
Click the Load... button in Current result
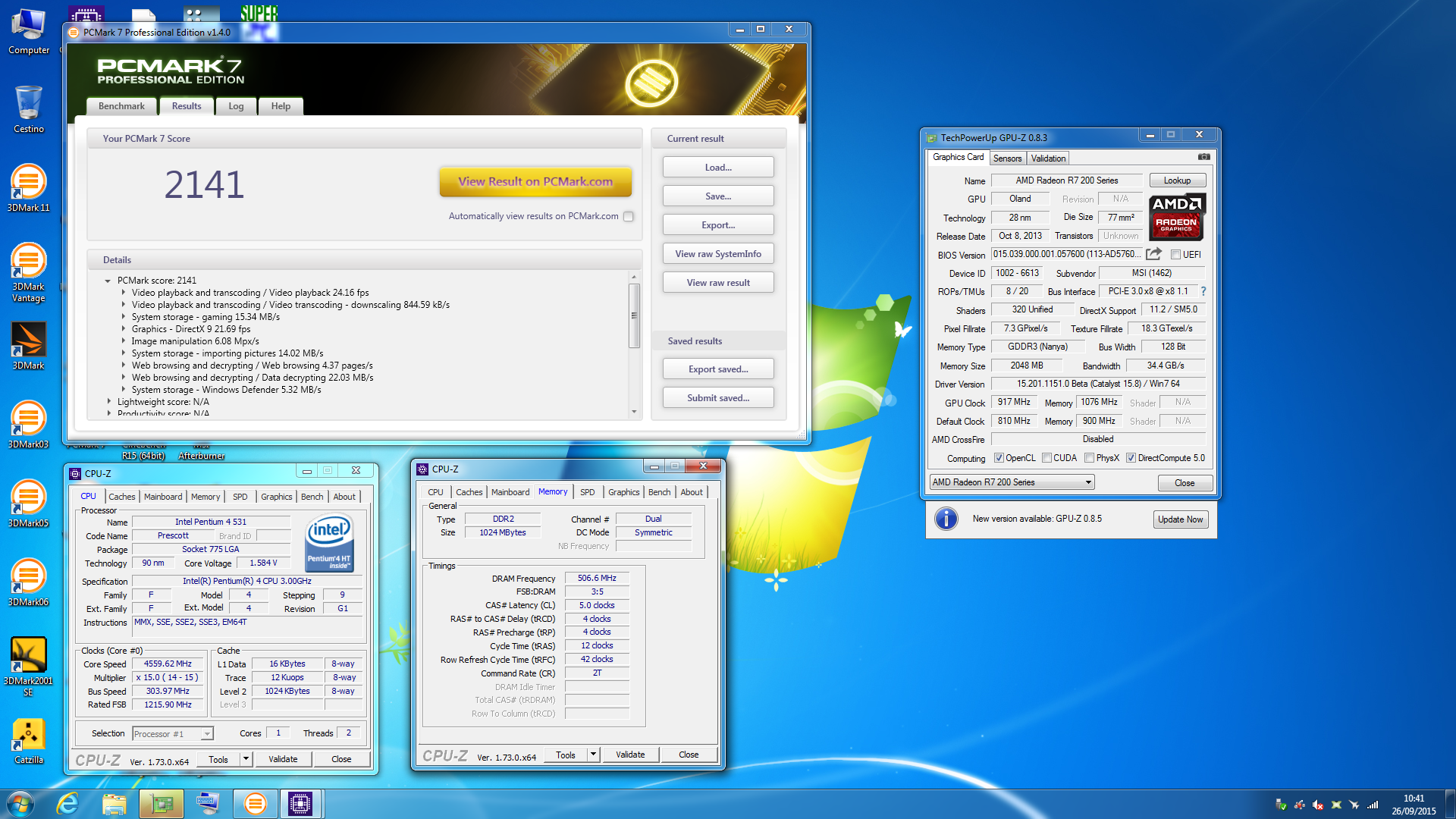[x=718, y=167]
